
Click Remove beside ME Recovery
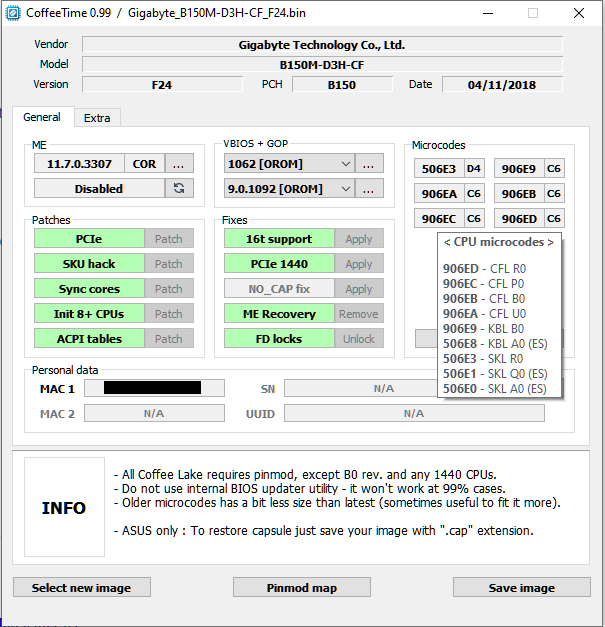click(x=359, y=314)
